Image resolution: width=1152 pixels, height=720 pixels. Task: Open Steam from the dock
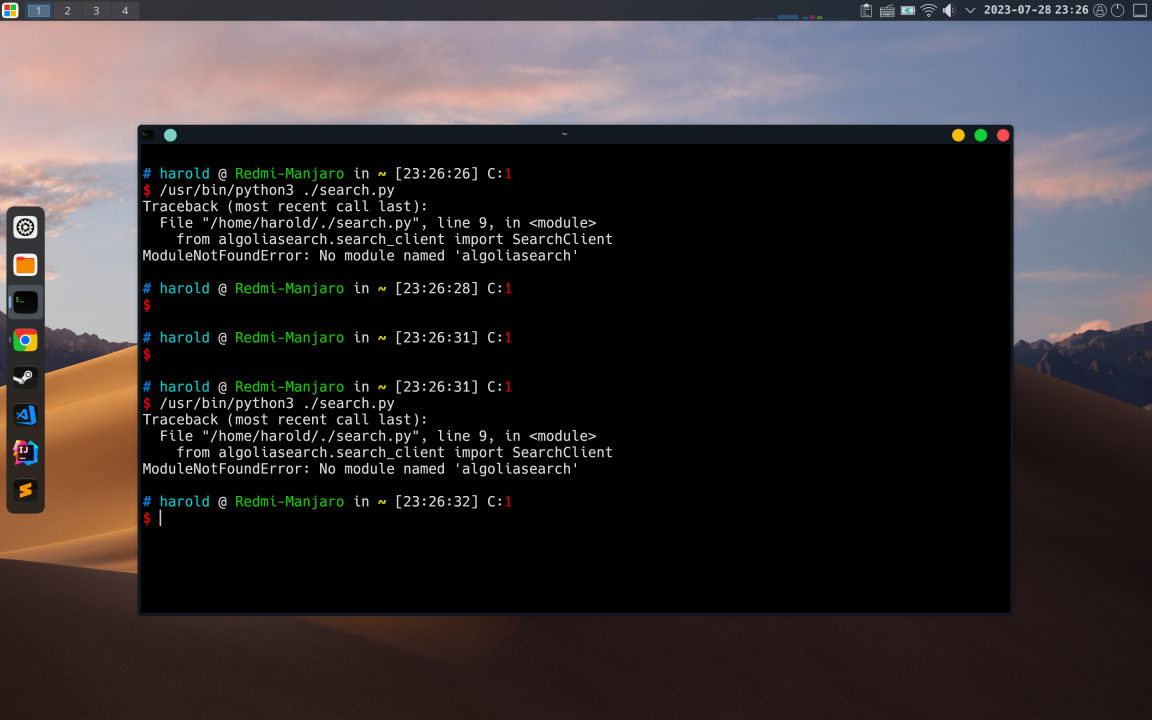coord(25,378)
